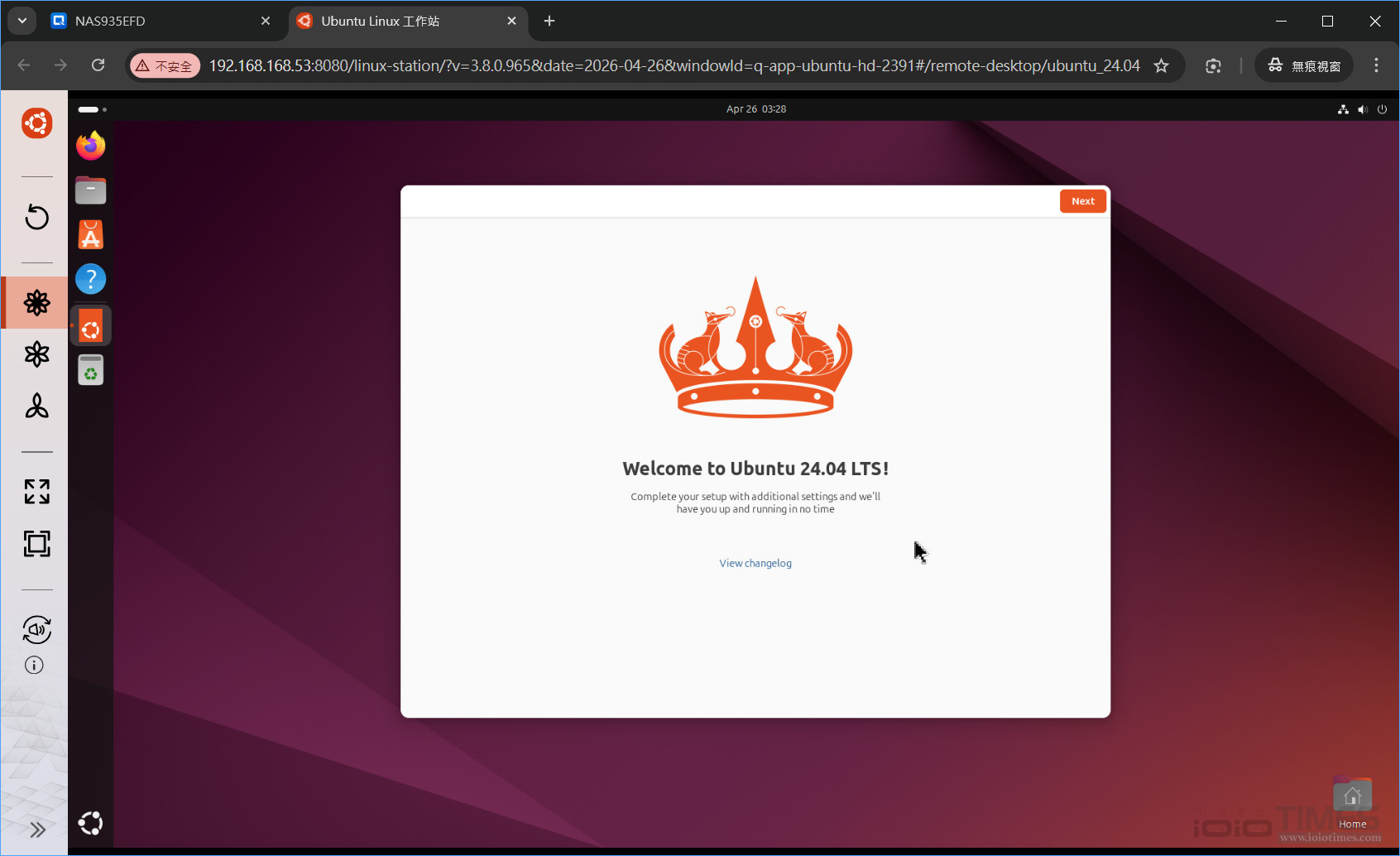Open the Trash in the dock
Screen dimensions: 1400x856
90,369
